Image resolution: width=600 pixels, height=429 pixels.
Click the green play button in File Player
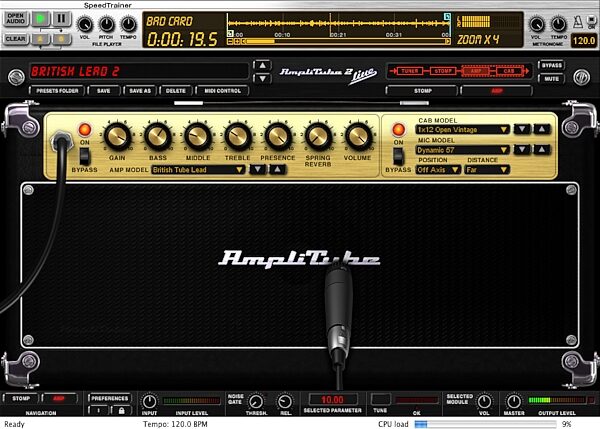click(x=41, y=18)
